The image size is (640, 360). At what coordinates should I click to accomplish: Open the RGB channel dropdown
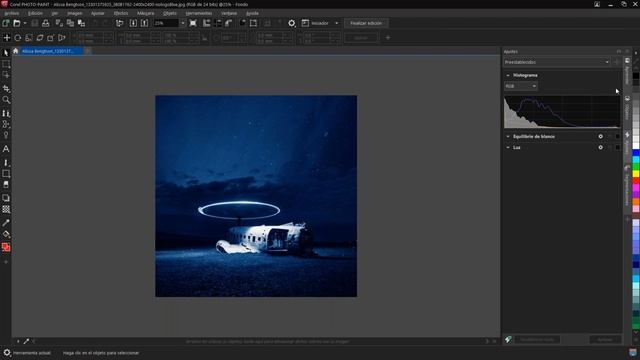click(x=520, y=86)
